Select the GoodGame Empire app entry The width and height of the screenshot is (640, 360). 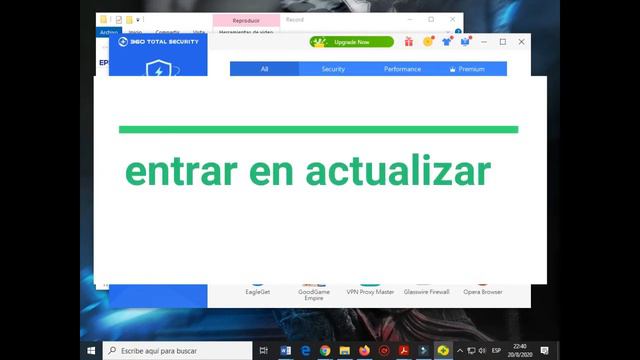point(314,294)
